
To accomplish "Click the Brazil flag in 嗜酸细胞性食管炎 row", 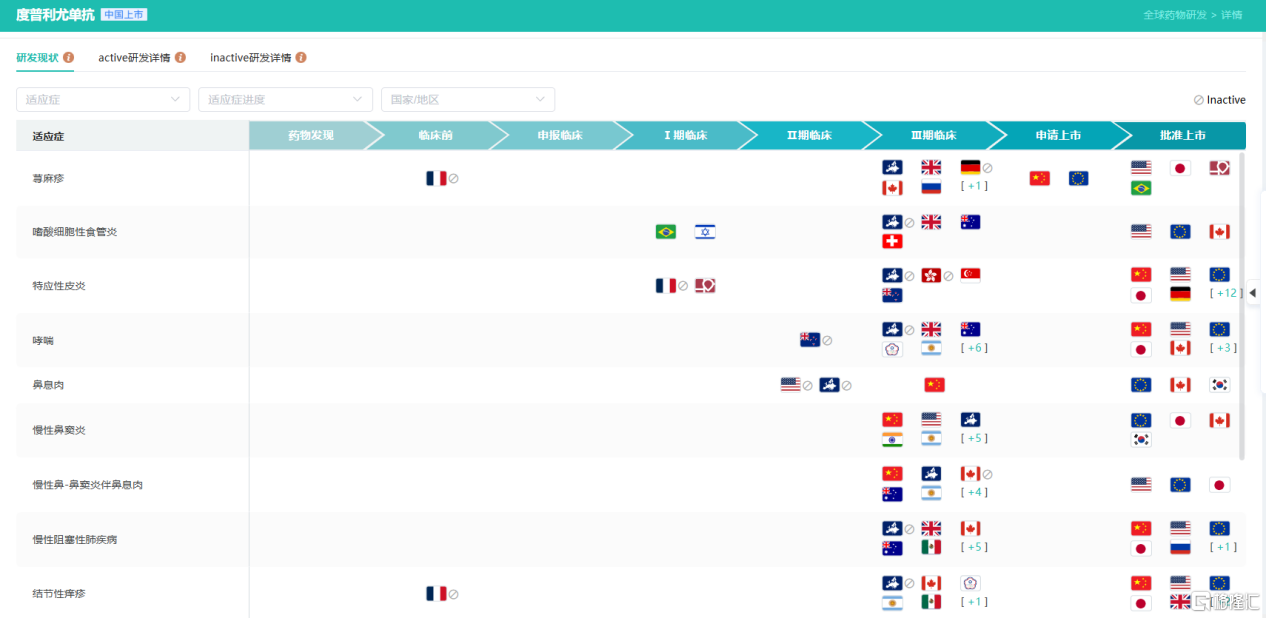I will click(665, 232).
